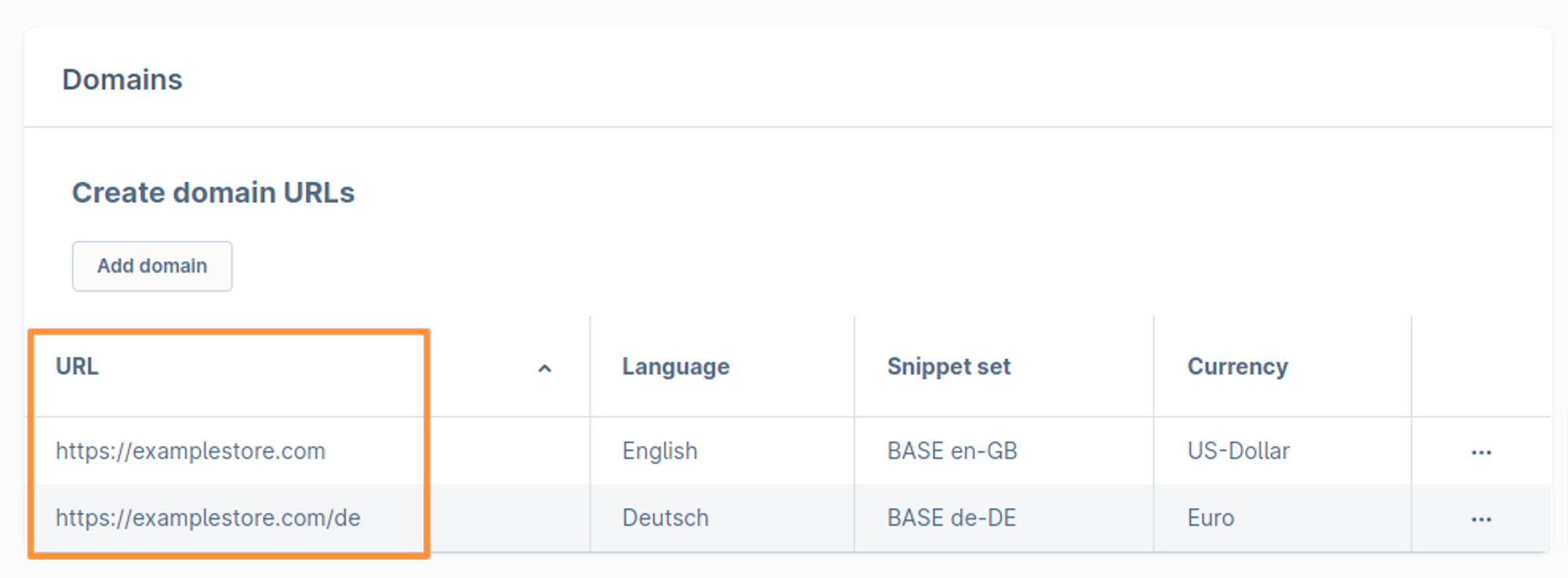The width and height of the screenshot is (1568, 578).
Task: Click the US-Dollar currency cell
Action: tap(1238, 451)
